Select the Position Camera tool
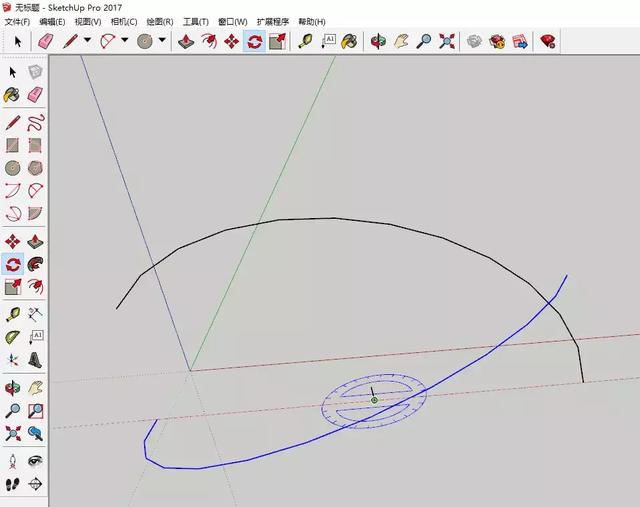640x507 pixels. click(12, 461)
